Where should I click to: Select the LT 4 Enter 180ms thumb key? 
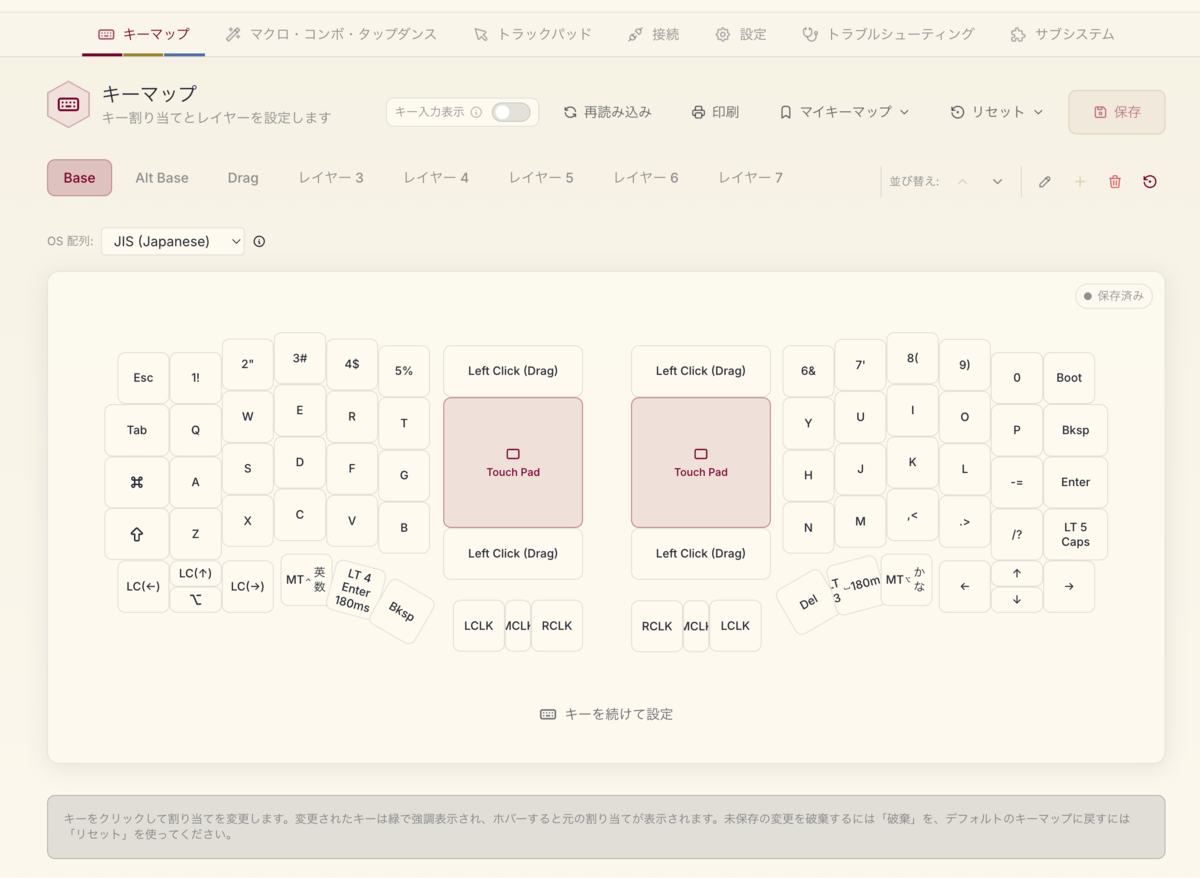click(357, 591)
